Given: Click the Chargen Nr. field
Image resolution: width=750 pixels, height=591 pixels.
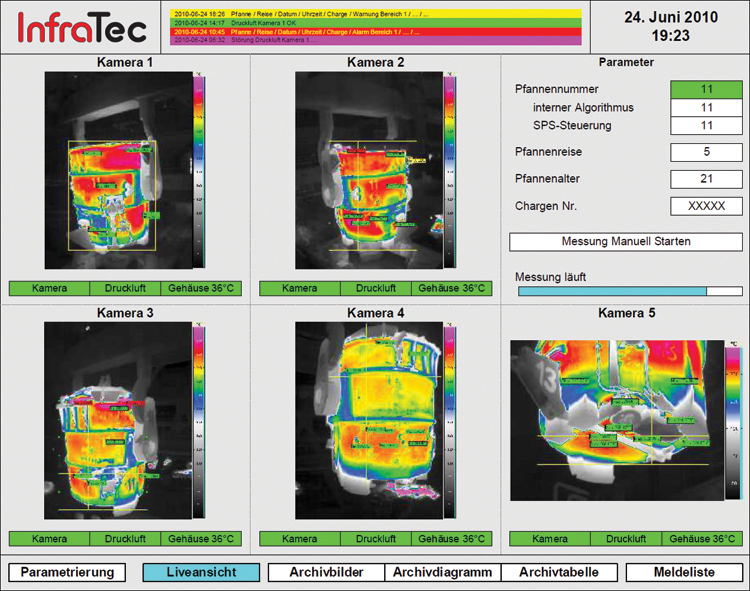Looking at the screenshot, I should point(706,206).
